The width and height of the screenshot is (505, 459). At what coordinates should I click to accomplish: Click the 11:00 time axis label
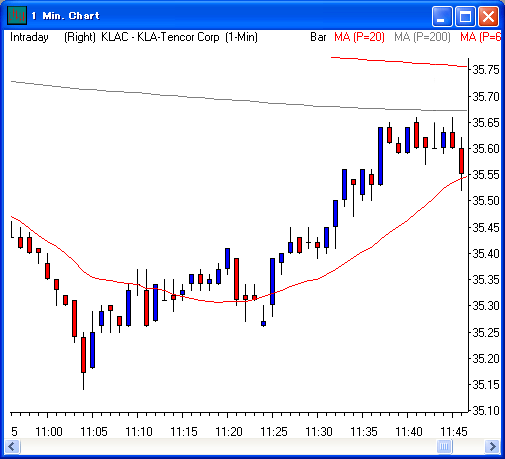tap(49, 432)
